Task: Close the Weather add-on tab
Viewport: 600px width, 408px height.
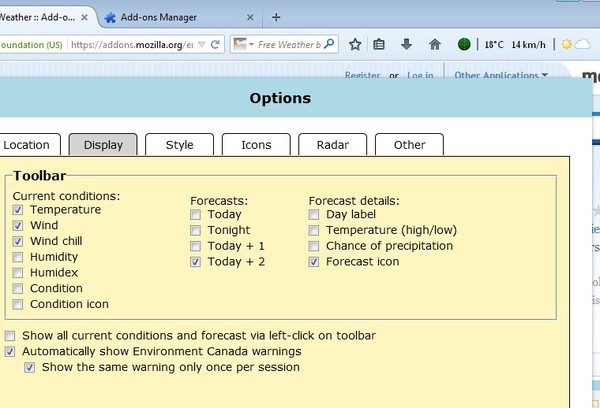Action: pyautogui.click(x=85, y=17)
